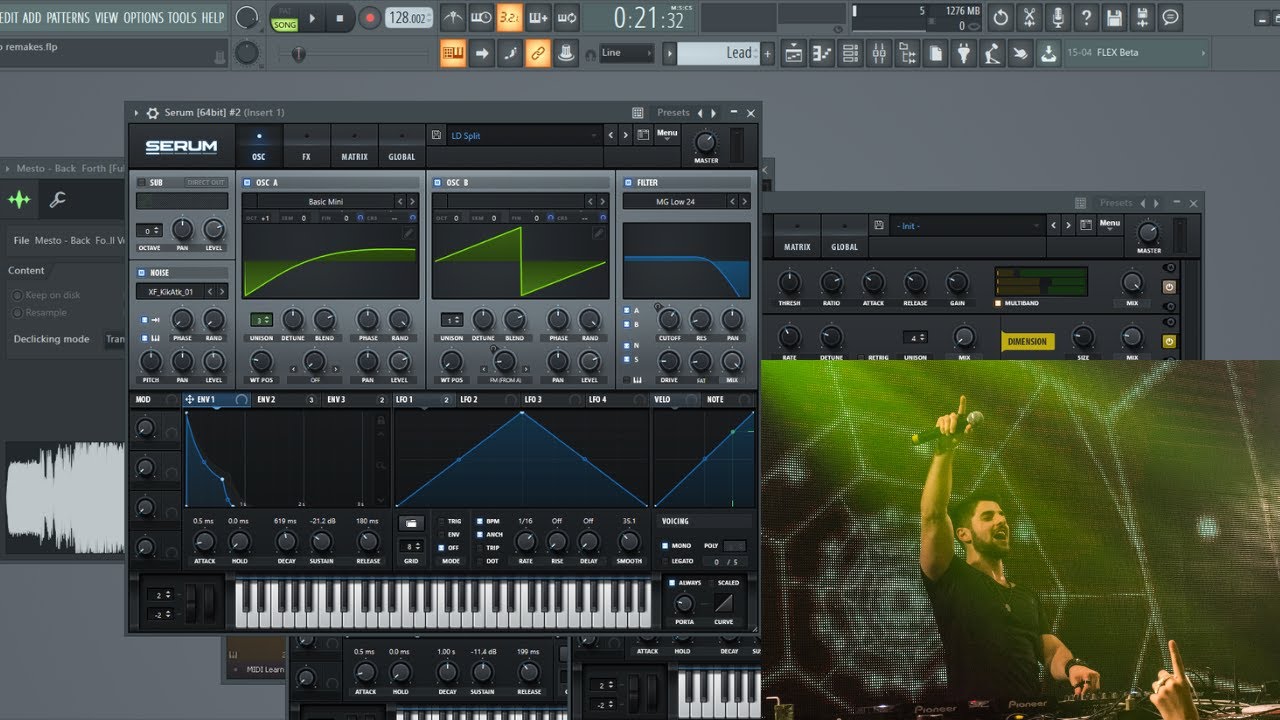Open the PATTERNS menu
Image resolution: width=1280 pixels, height=720 pixels.
tap(67, 18)
